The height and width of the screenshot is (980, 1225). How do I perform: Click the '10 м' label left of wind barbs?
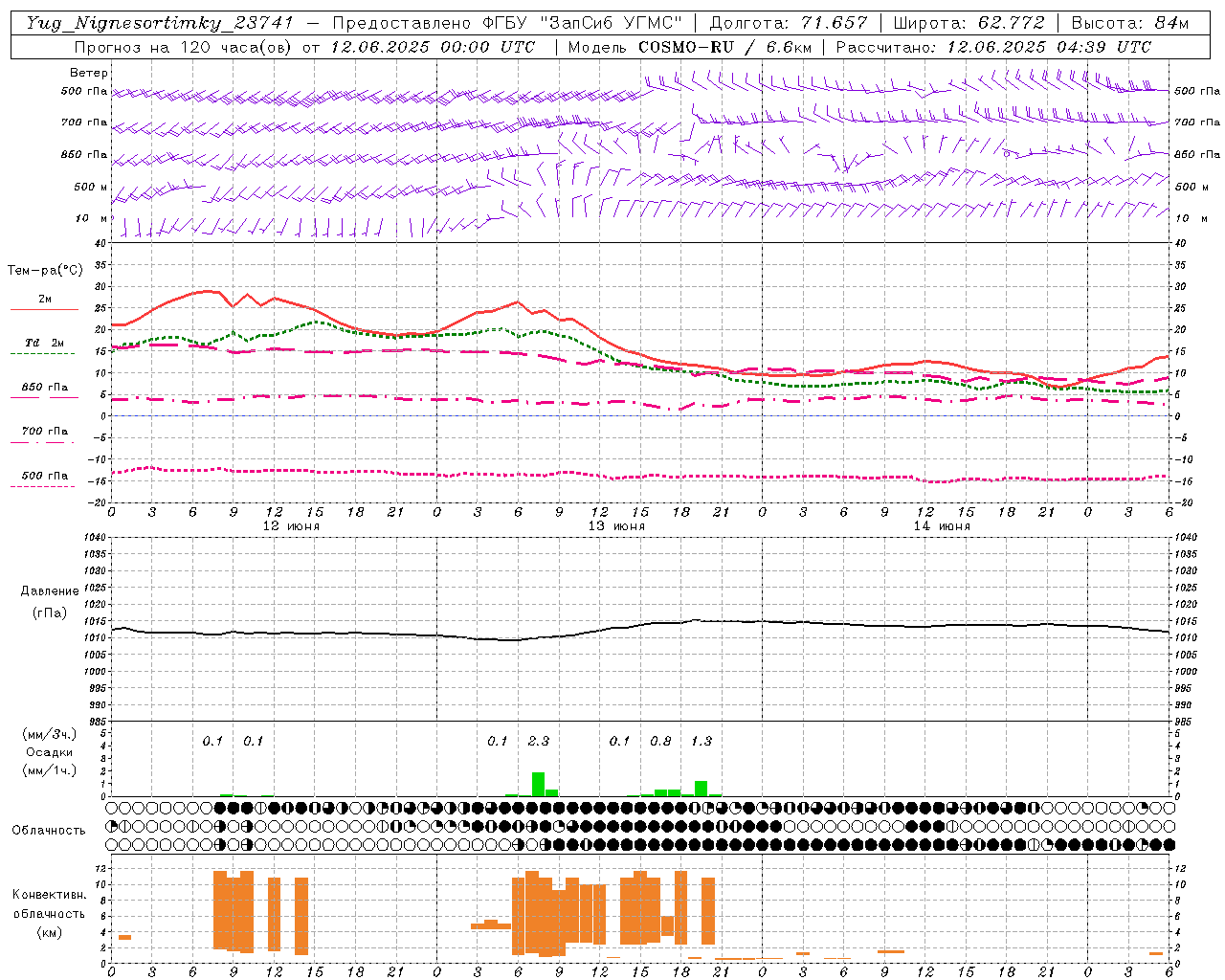[91, 218]
